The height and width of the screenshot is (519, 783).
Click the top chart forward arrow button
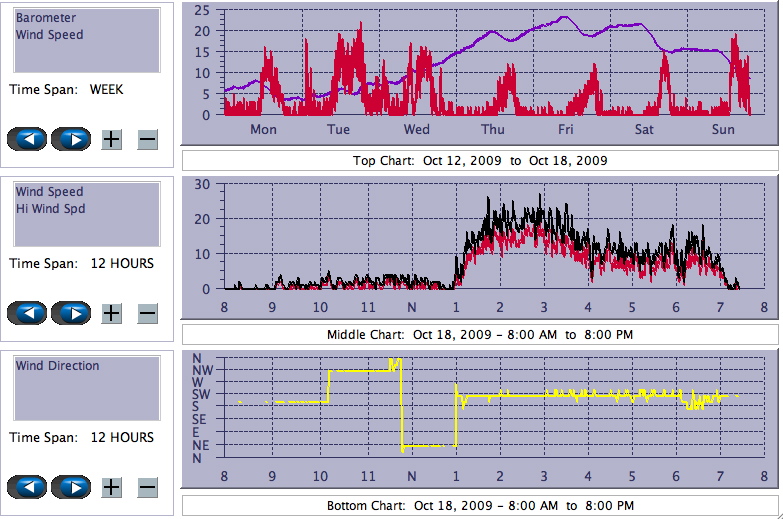(x=71, y=139)
